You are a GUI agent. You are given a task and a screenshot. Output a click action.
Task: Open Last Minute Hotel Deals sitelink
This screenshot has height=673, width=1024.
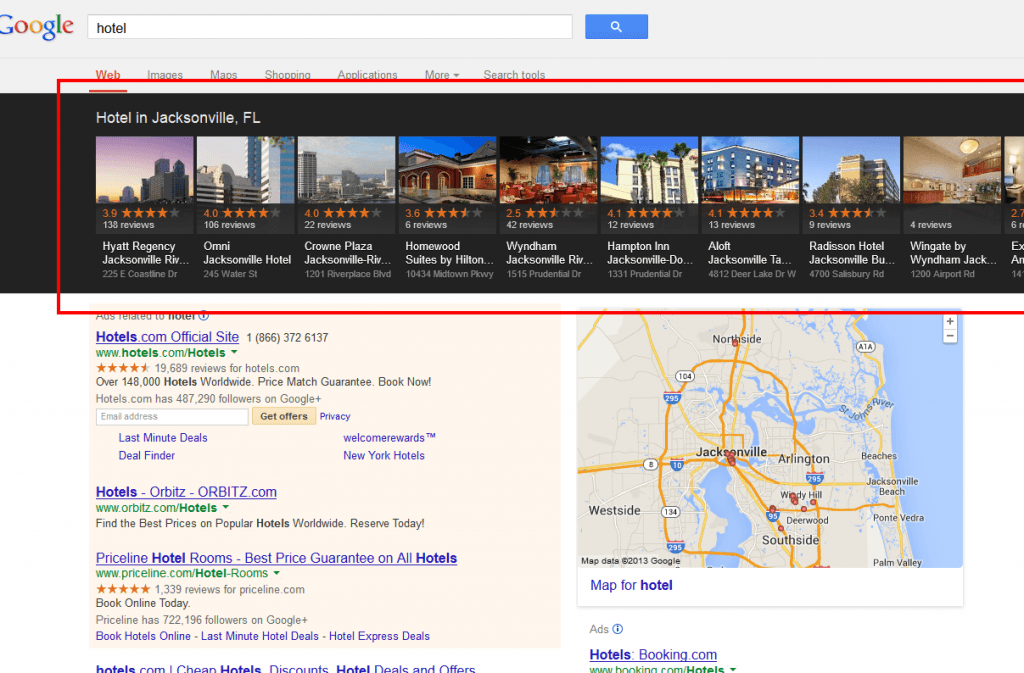[259, 636]
